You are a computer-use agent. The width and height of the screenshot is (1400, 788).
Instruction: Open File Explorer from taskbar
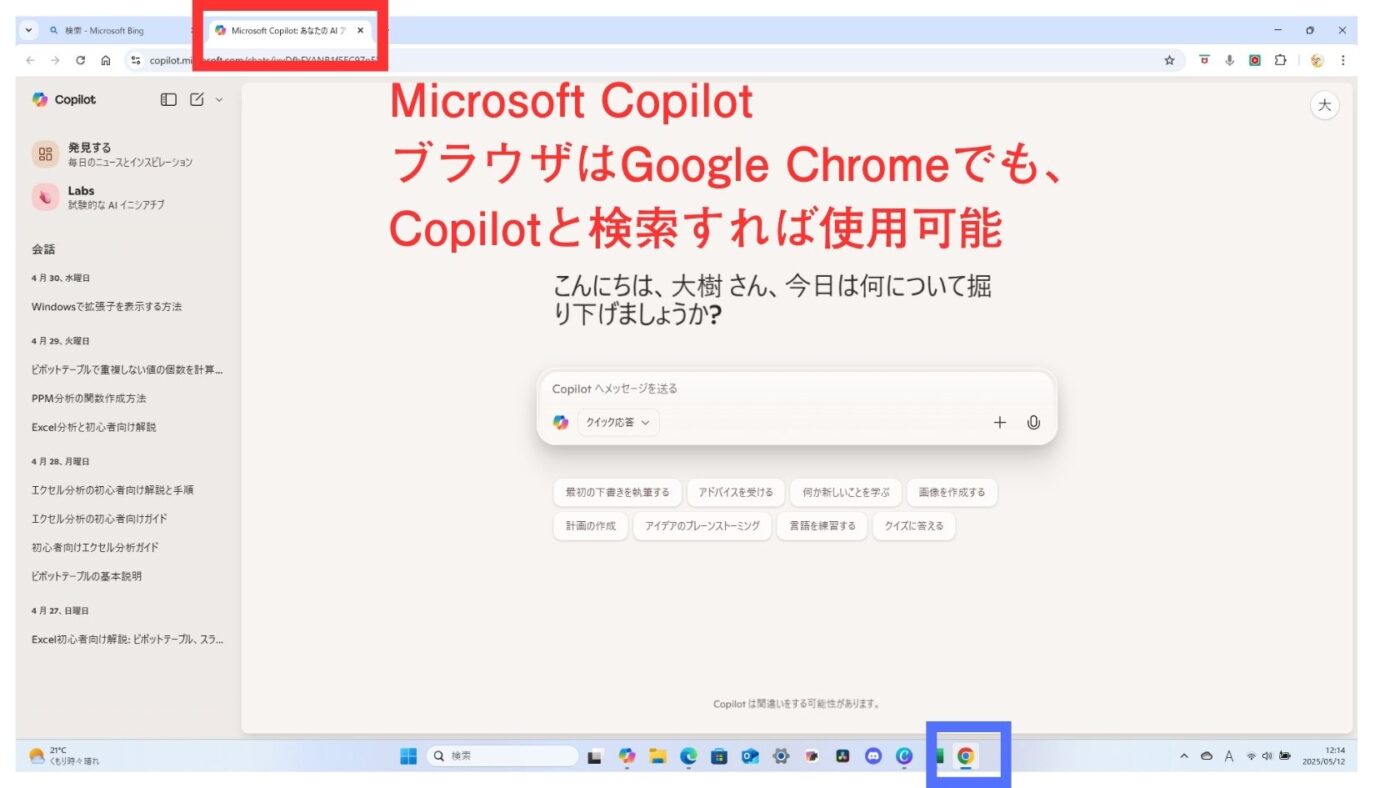[657, 757]
